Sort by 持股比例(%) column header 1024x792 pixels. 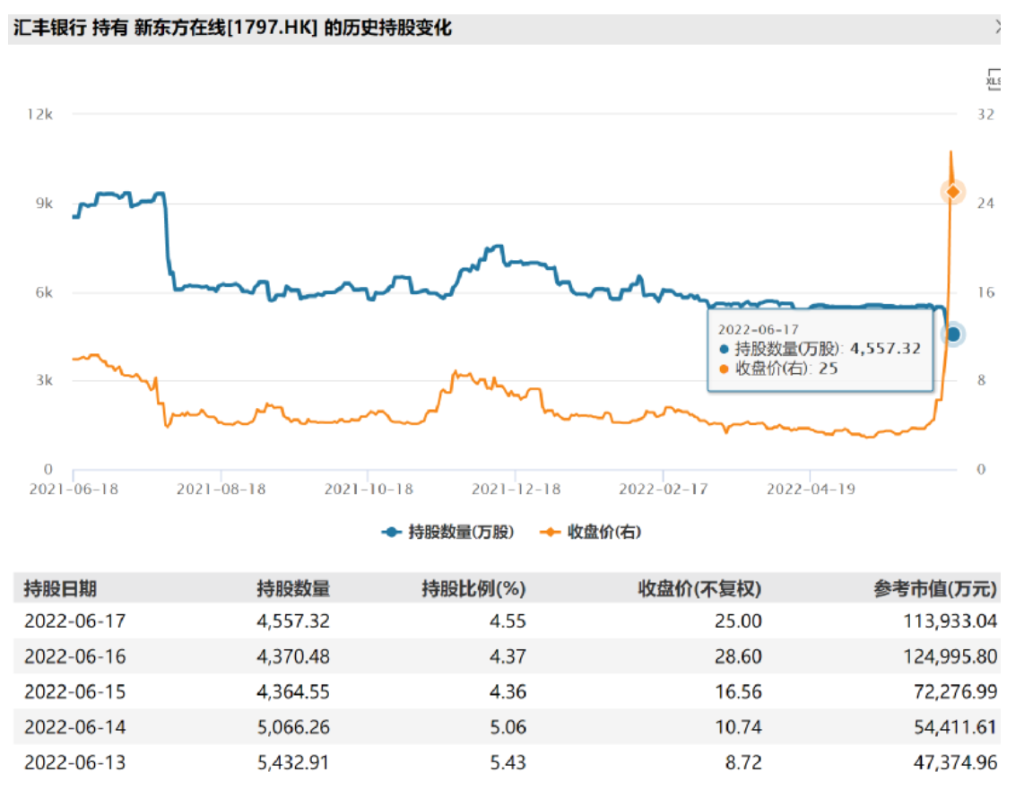coord(473,588)
